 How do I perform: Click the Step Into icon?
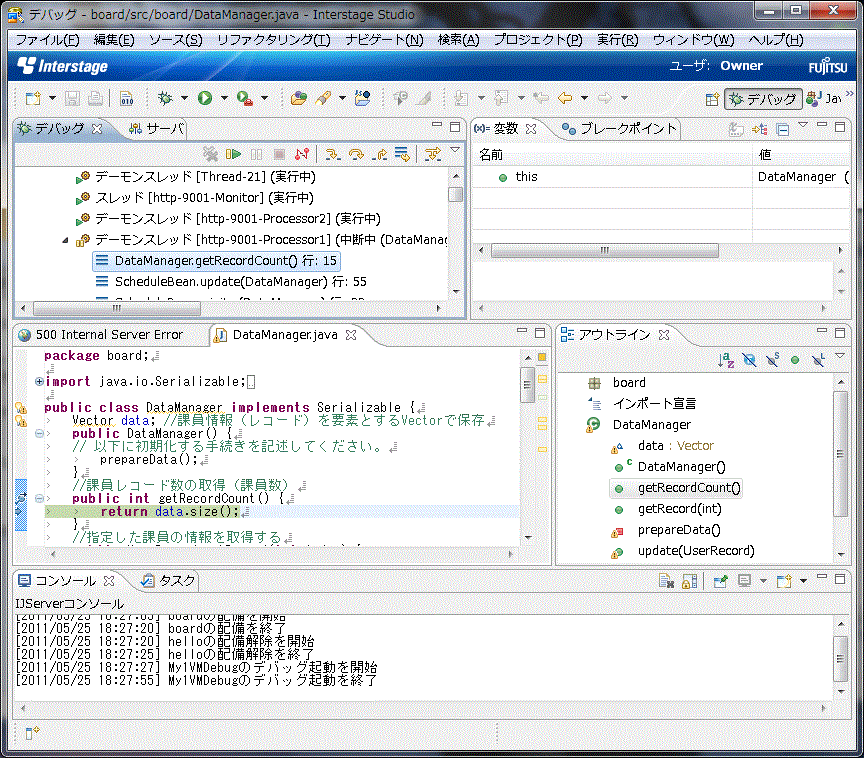coord(332,154)
